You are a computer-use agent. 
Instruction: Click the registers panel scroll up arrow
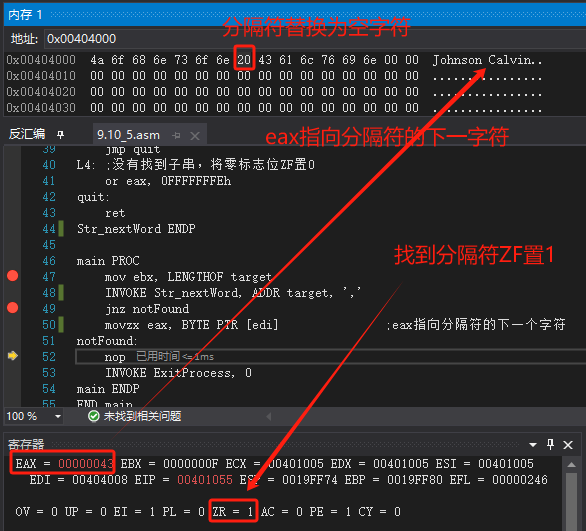coord(571,464)
